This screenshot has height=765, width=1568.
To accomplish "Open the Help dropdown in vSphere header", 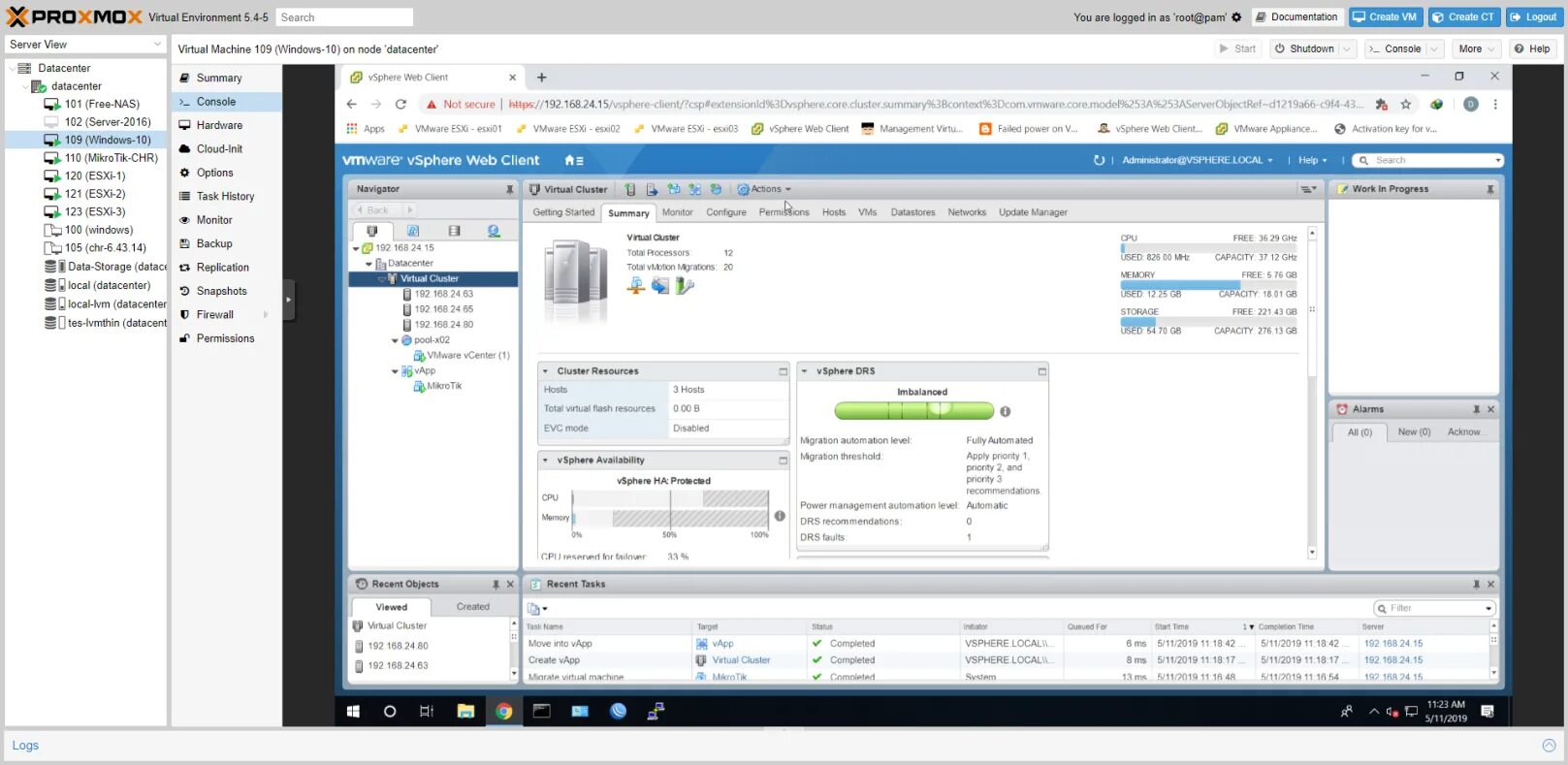I will (1312, 160).
